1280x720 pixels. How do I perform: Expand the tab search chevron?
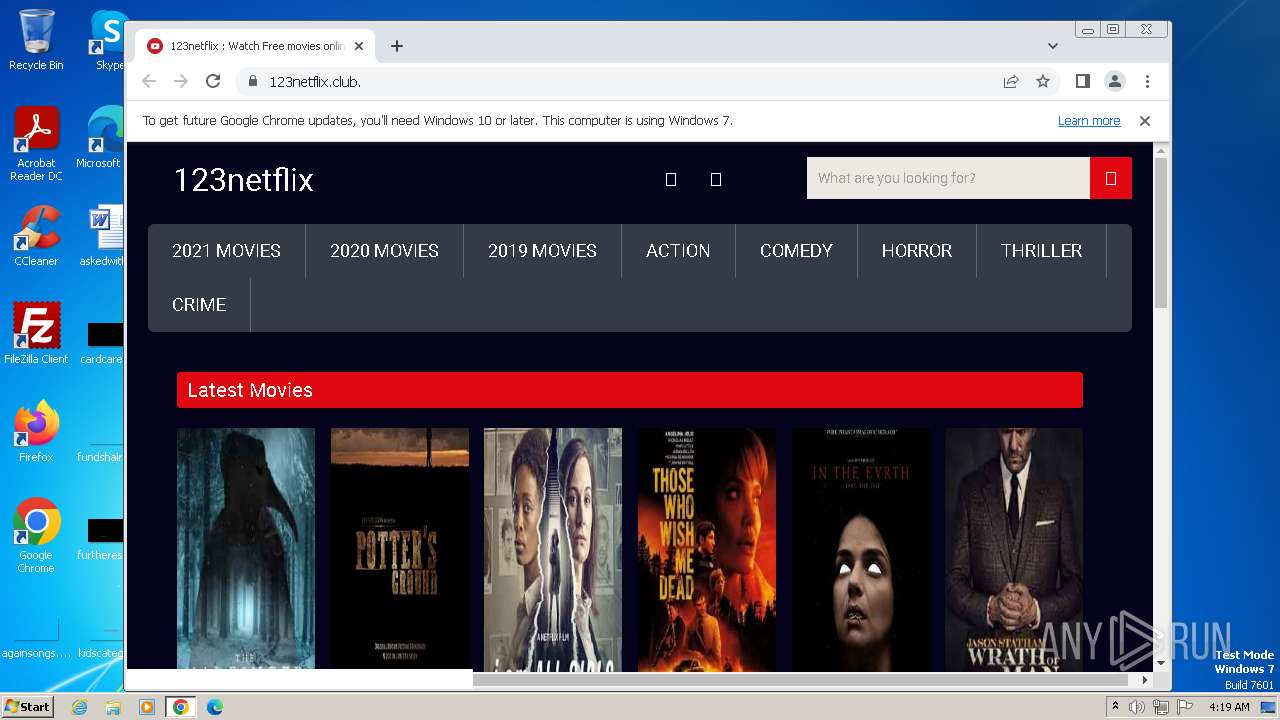(x=1053, y=46)
